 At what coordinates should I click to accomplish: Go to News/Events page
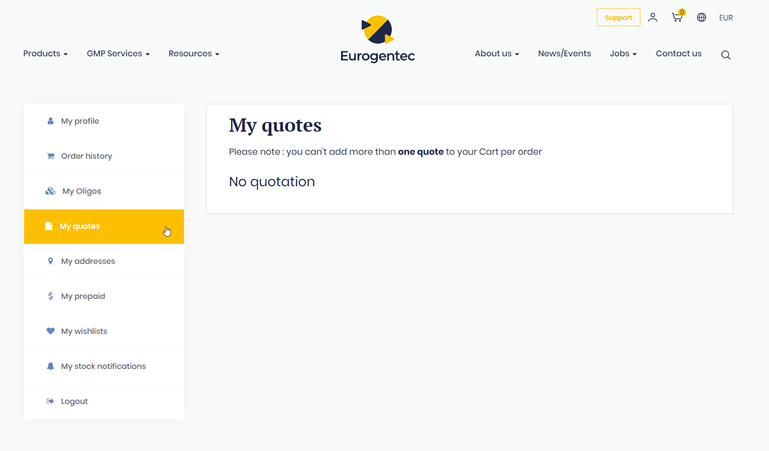pyautogui.click(x=564, y=54)
